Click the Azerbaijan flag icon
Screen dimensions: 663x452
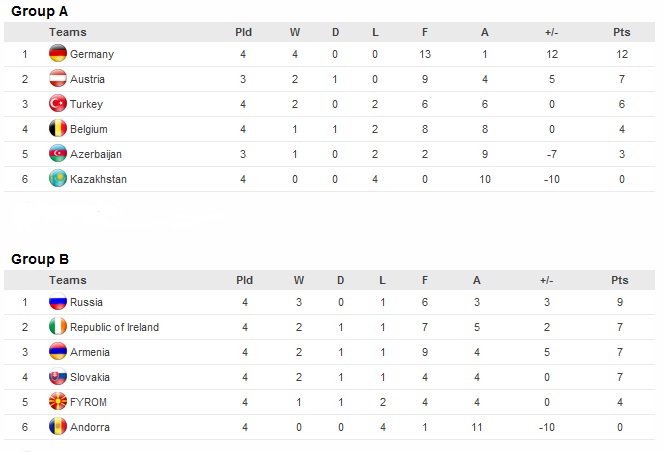(x=58, y=153)
